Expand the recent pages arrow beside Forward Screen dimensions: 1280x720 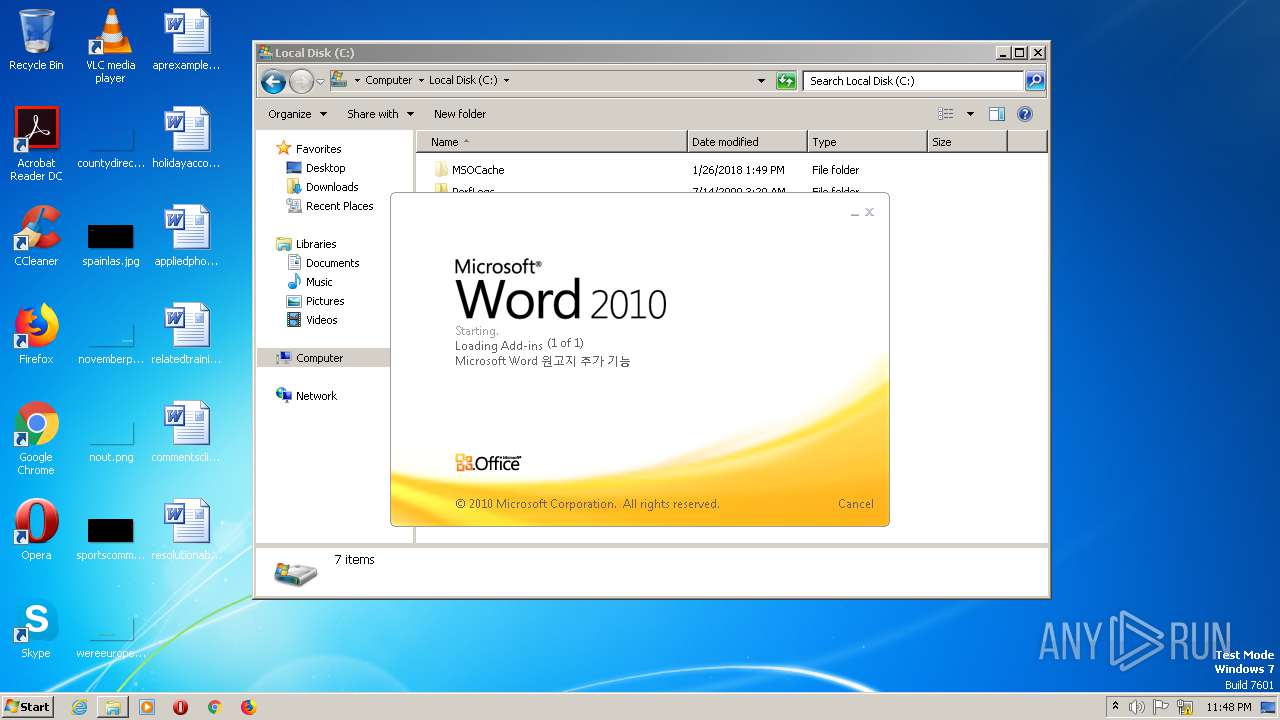click(x=321, y=81)
